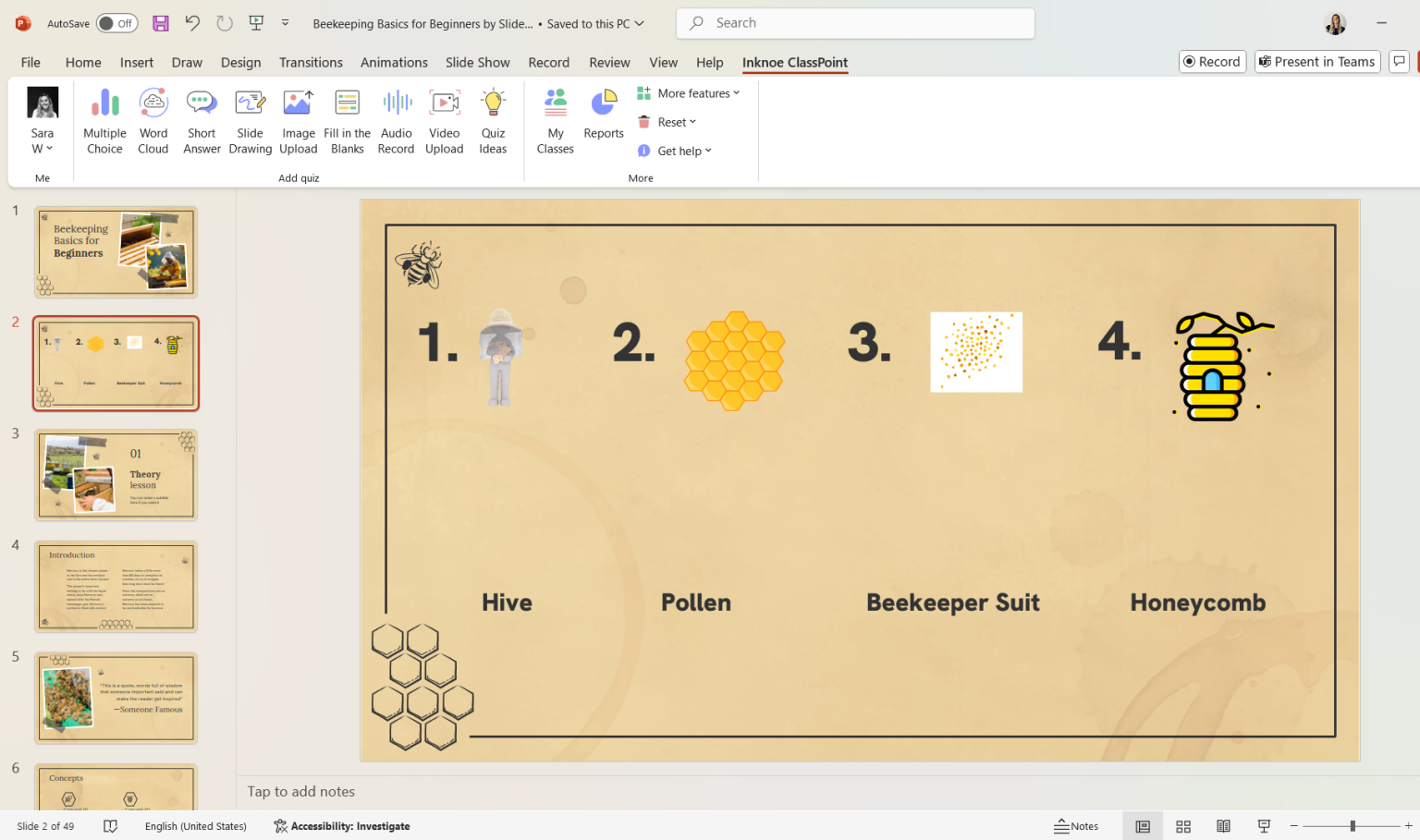Image resolution: width=1420 pixels, height=840 pixels.
Task: Click Present in Teams
Action: (1316, 61)
